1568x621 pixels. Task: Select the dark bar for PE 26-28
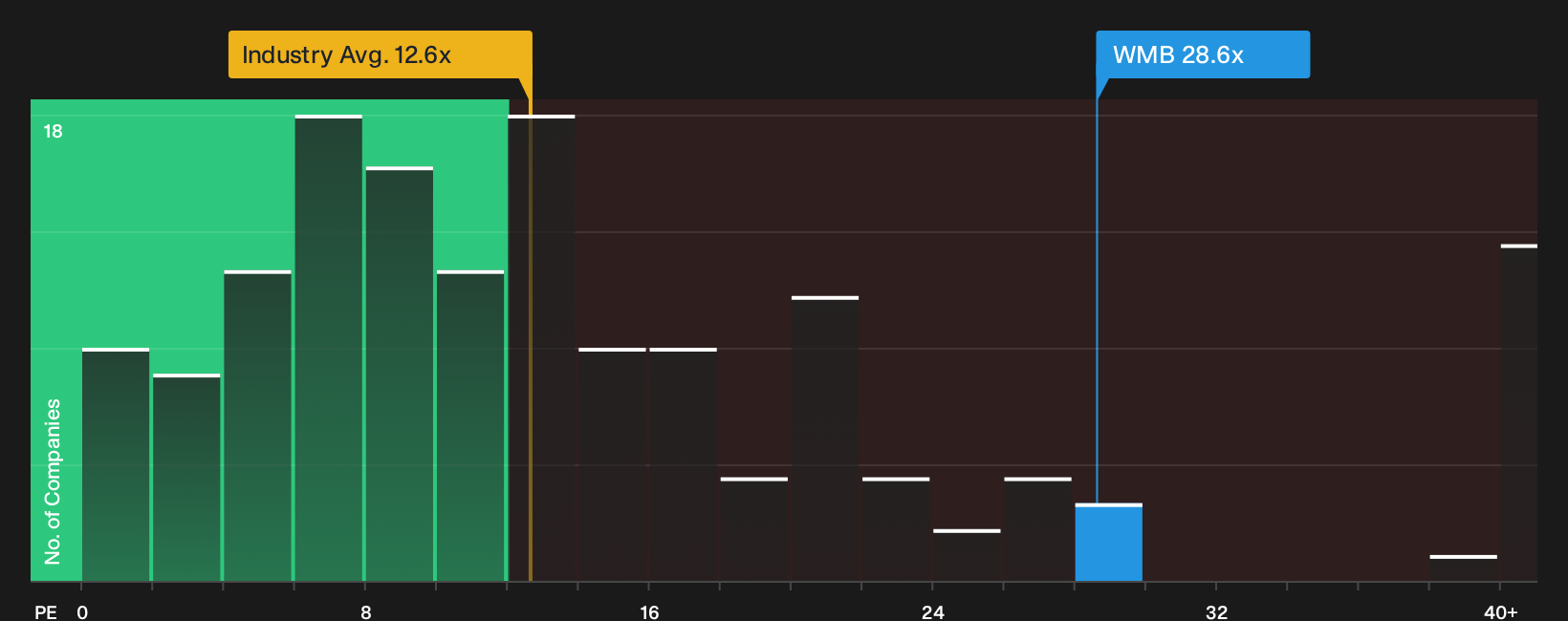click(1037, 529)
